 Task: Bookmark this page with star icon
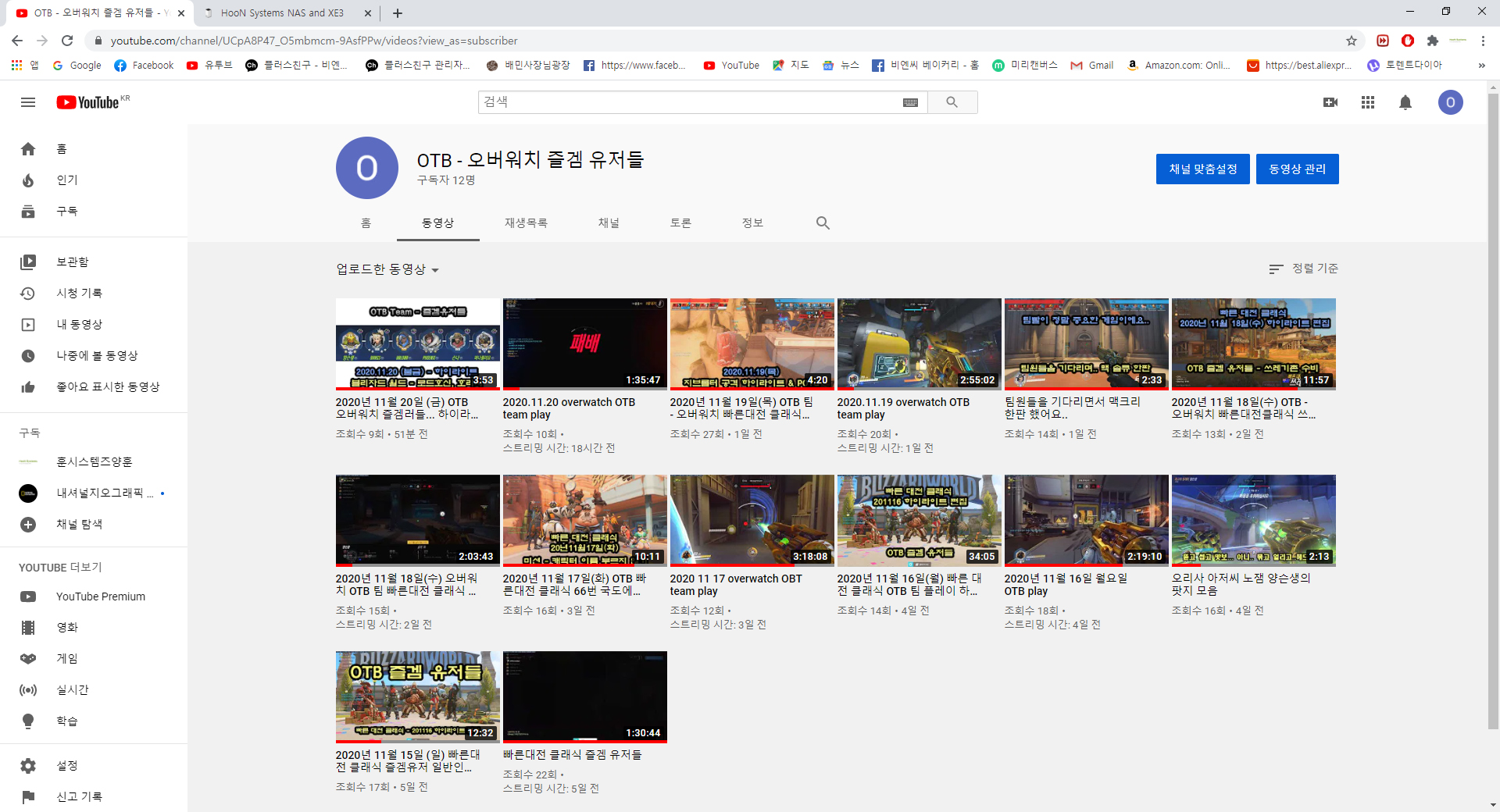[x=1351, y=41]
